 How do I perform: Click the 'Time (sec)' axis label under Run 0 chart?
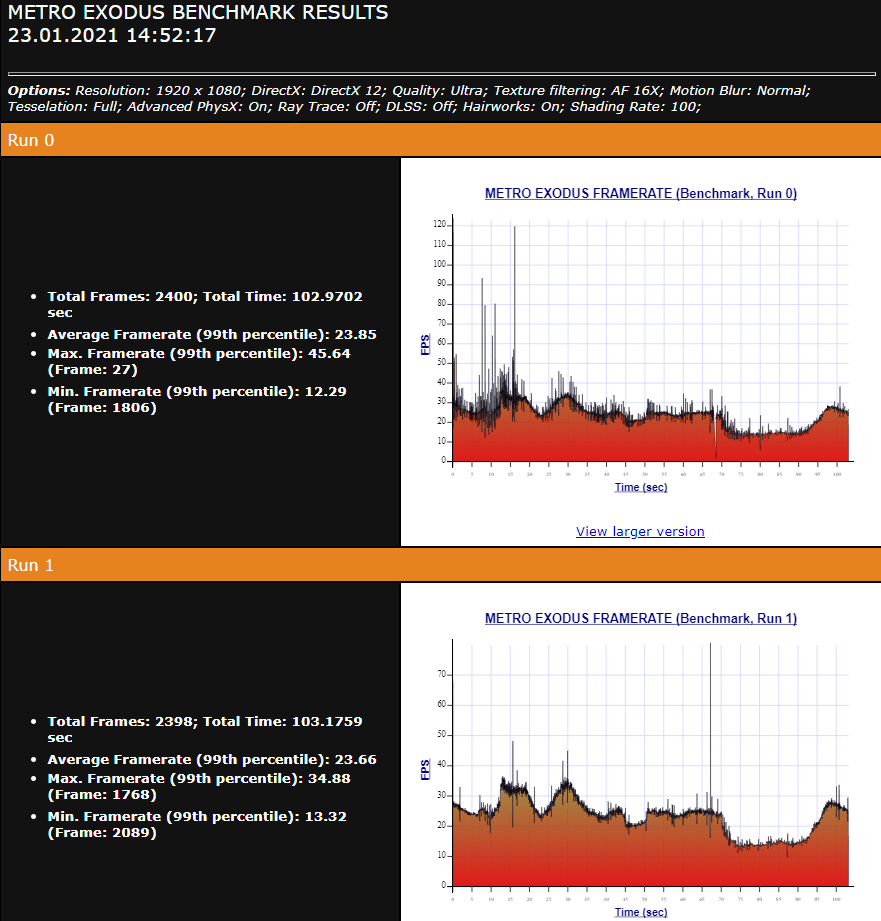pyautogui.click(x=641, y=487)
